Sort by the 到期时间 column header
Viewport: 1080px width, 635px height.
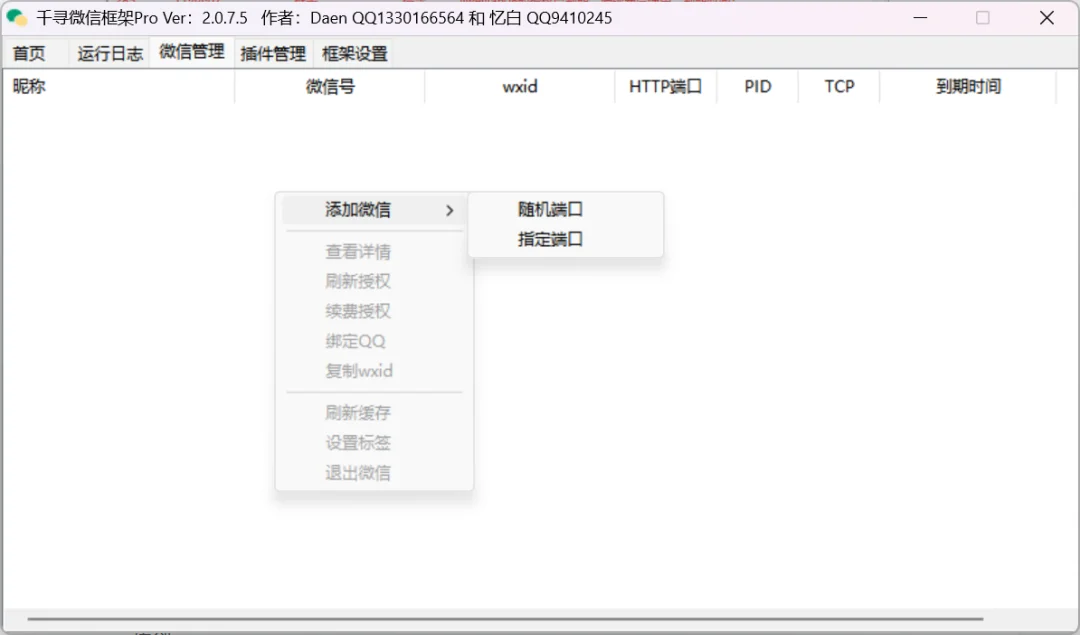[x=968, y=86]
